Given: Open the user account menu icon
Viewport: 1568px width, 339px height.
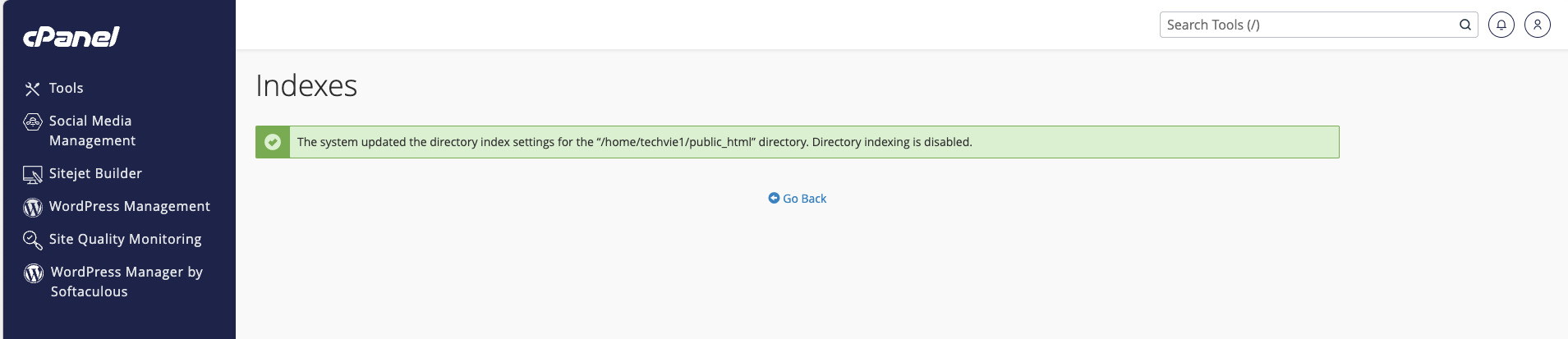Looking at the screenshot, I should pyautogui.click(x=1537, y=25).
